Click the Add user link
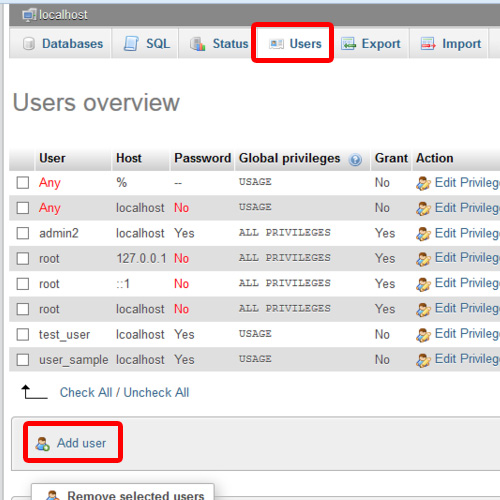The width and height of the screenshot is (500, 500). tap(81, 443)
